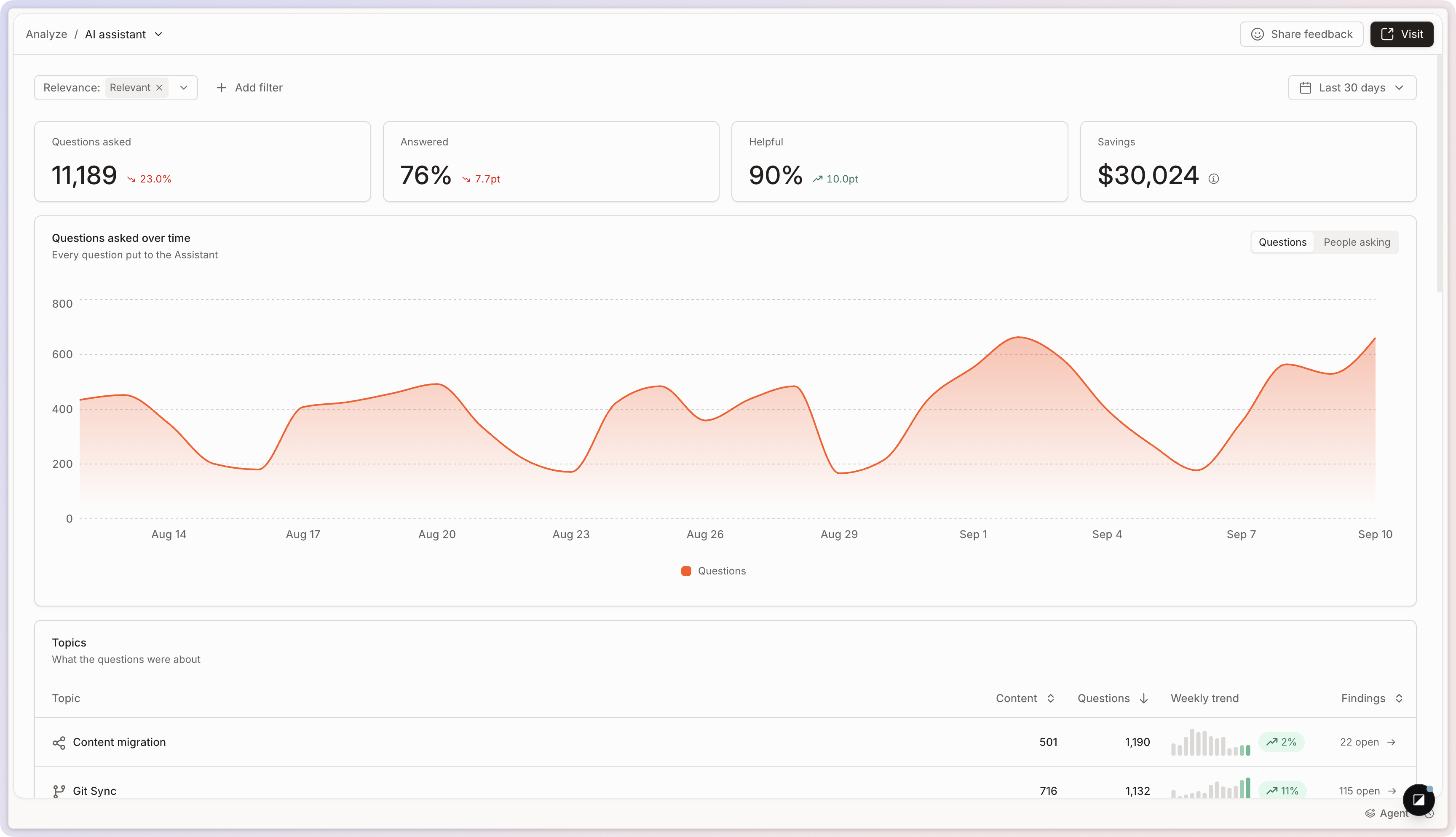Click the Questions value 1,190
The image size is (1456, 837).
click(x=1137, y=742)
